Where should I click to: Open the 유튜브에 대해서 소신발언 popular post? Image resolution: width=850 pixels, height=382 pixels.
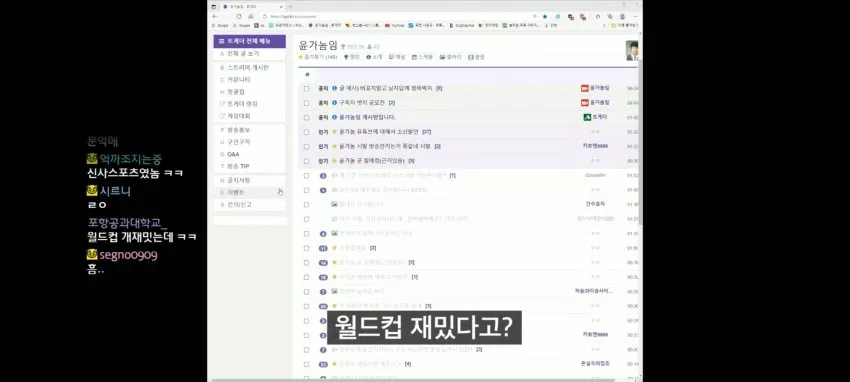(379, 132)
